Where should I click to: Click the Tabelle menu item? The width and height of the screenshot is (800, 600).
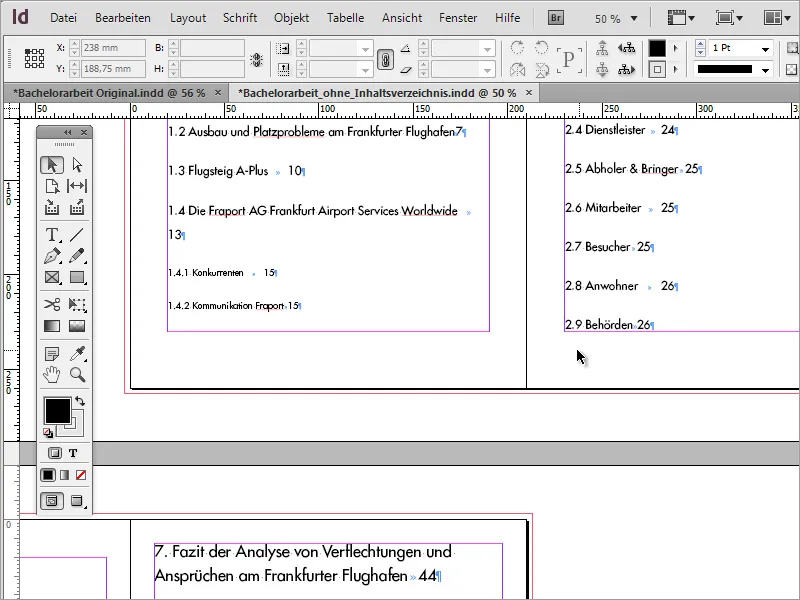pyautogui.click(x=346, y=18)
